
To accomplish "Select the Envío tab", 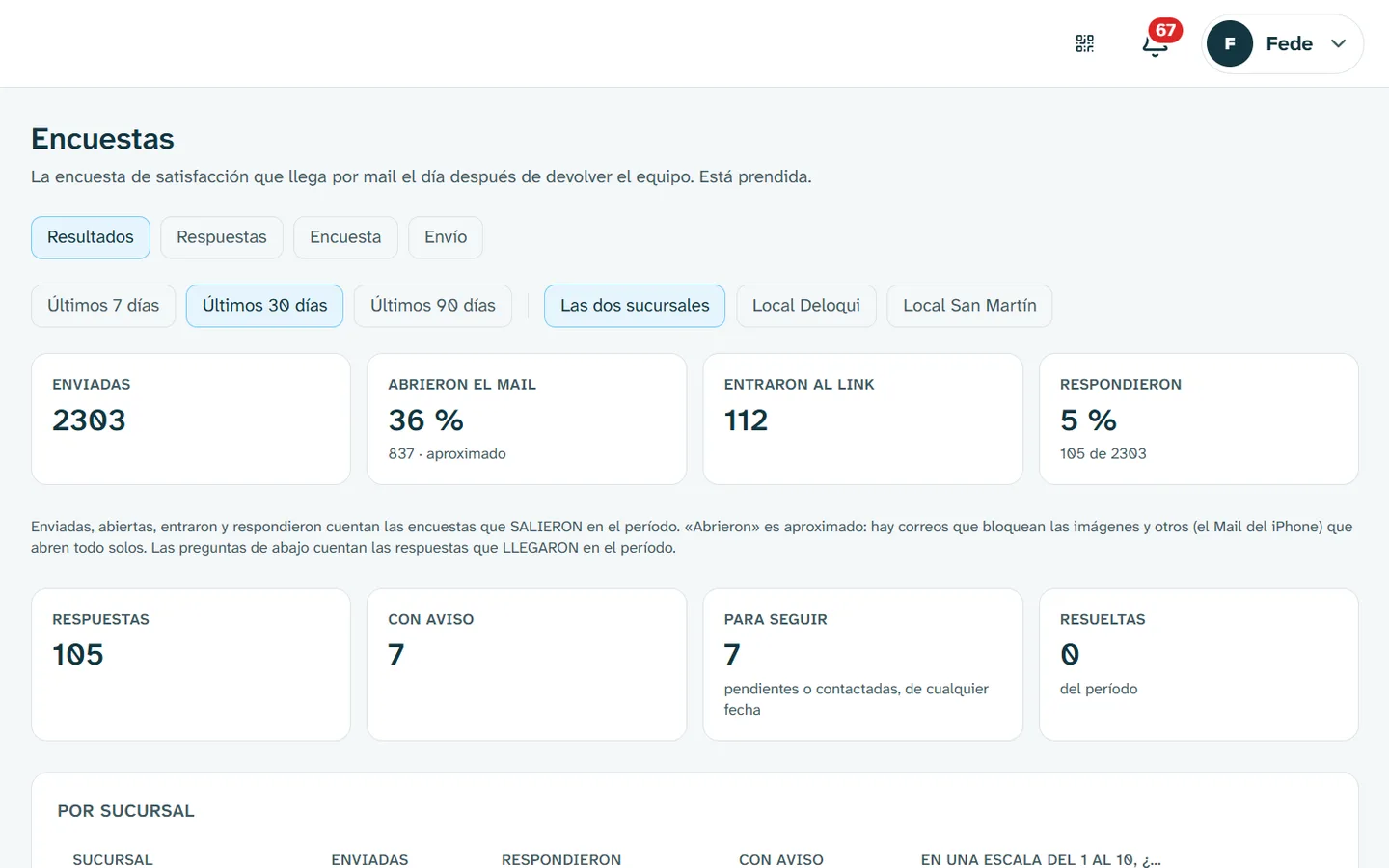I will (x=446, y=237).
